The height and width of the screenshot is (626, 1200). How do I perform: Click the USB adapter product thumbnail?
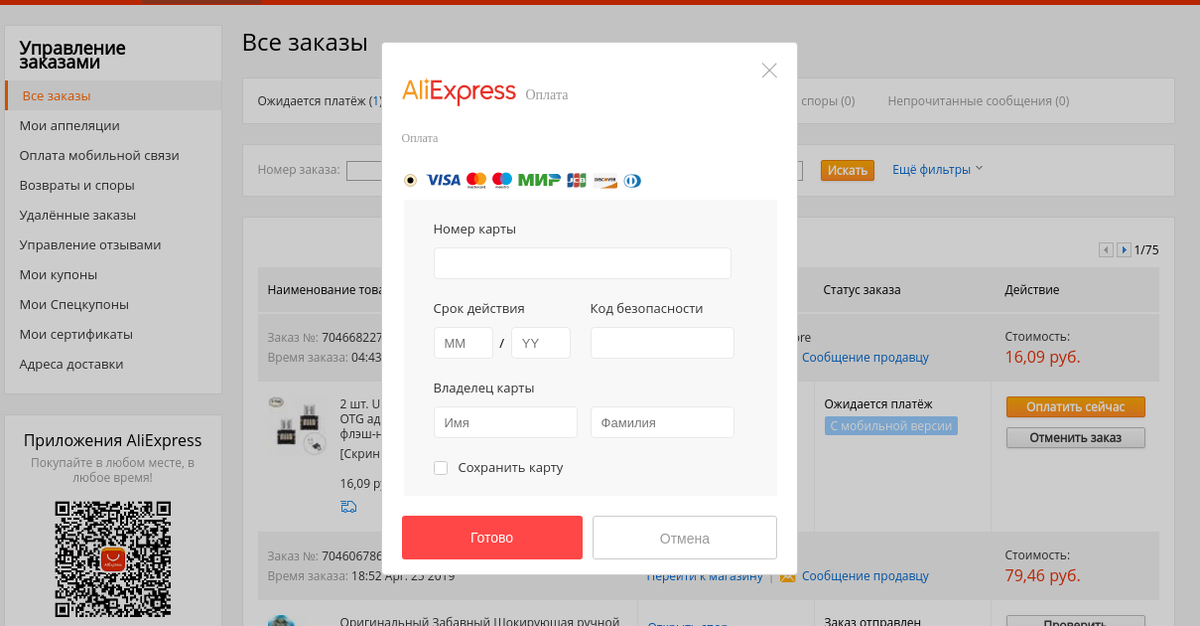(x=299, y=427)
